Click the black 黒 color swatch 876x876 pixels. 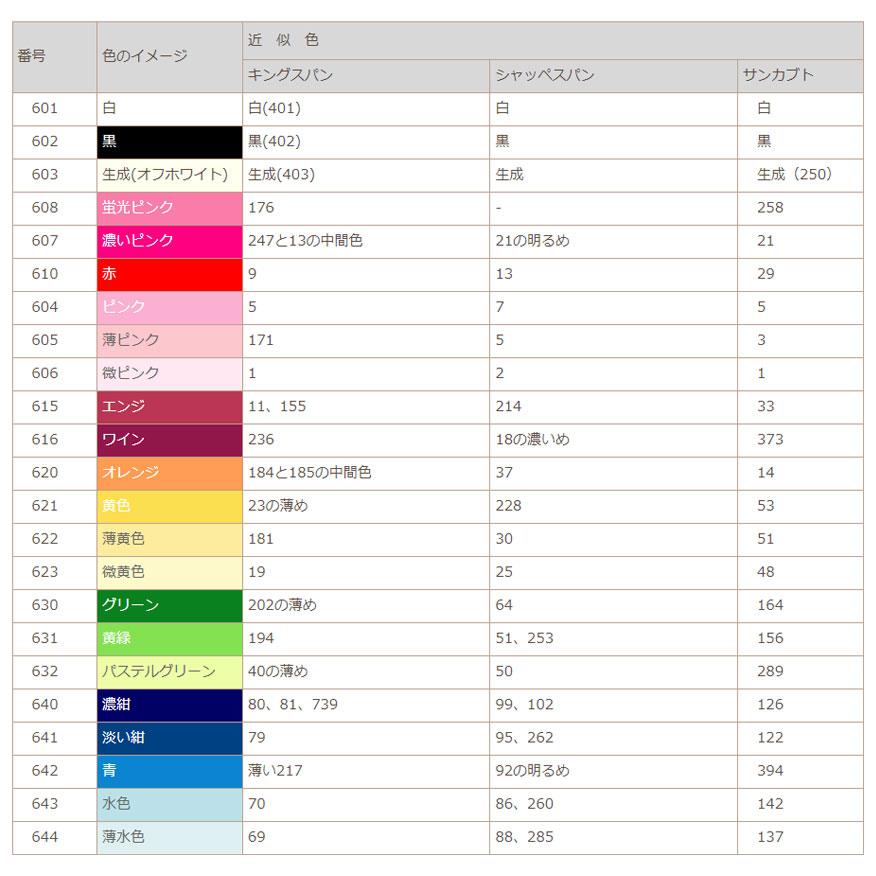coord(169,141)
